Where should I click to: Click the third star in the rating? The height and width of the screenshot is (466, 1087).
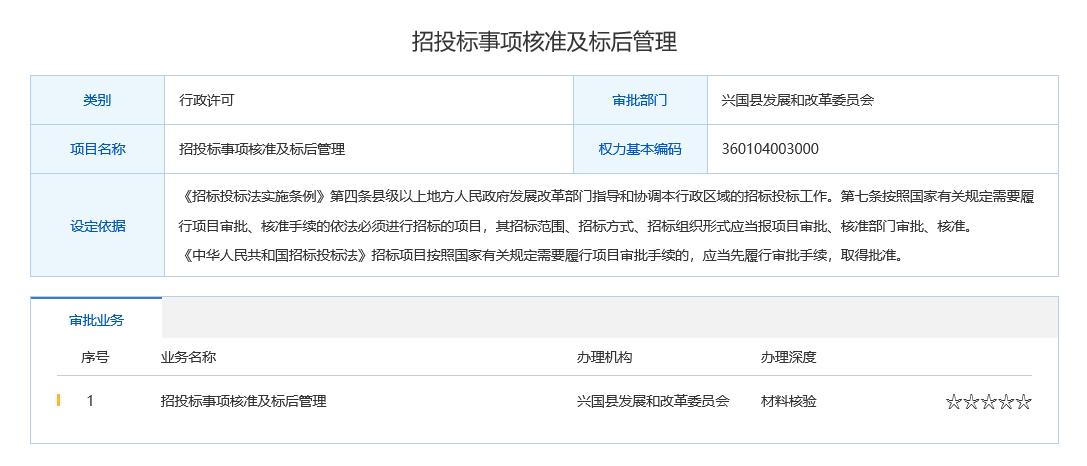pos(988,402)
